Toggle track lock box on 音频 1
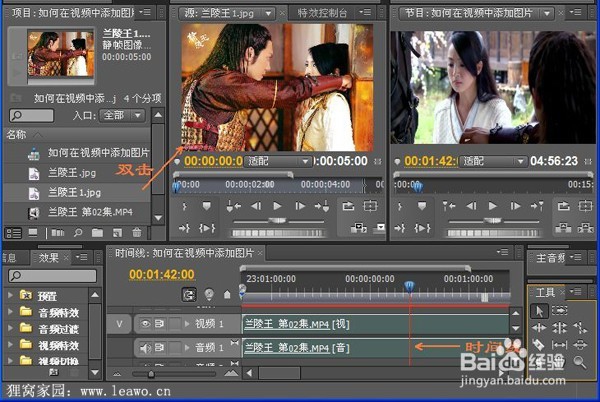 click(174, 348)
